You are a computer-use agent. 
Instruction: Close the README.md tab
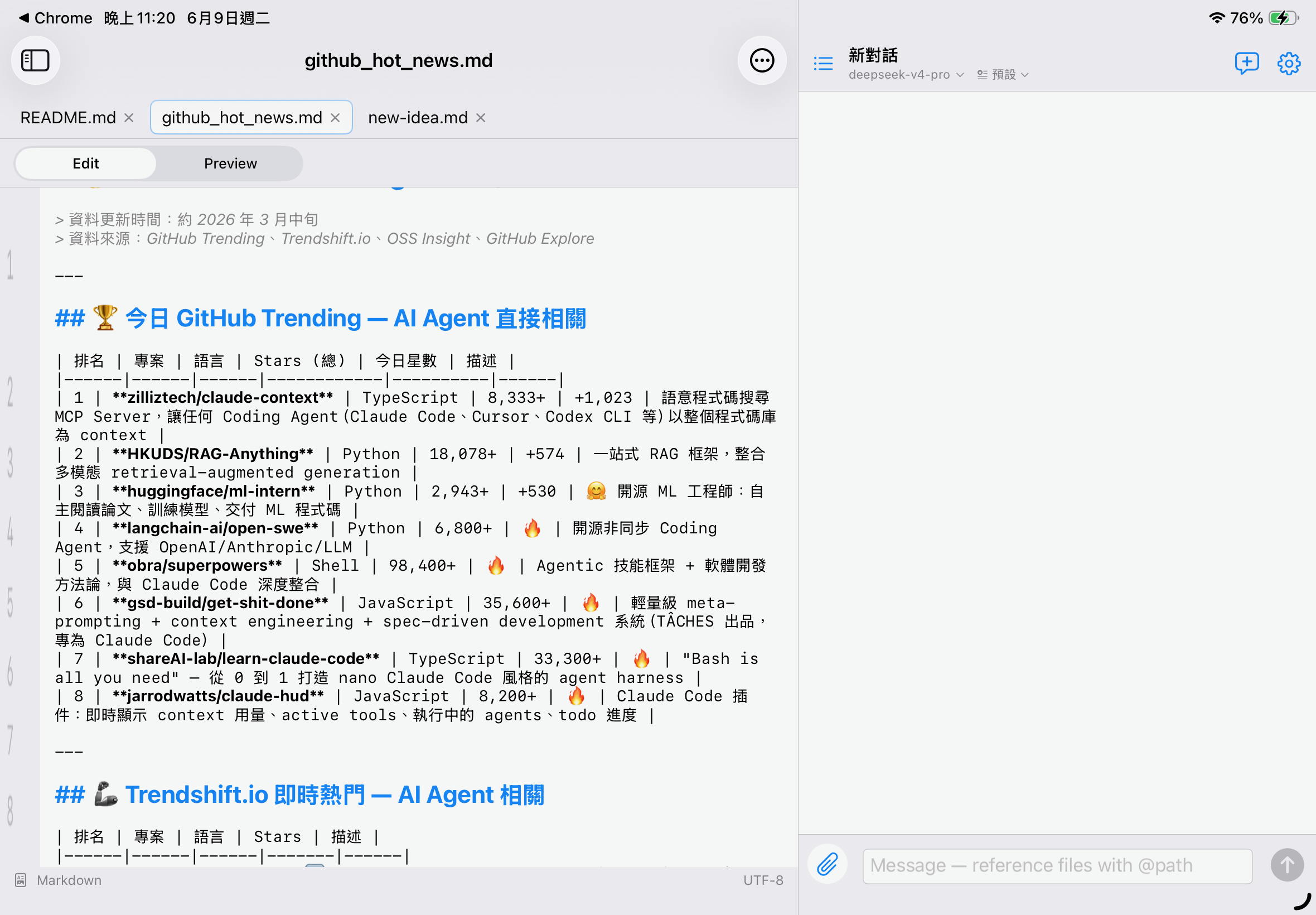(129, 118)
